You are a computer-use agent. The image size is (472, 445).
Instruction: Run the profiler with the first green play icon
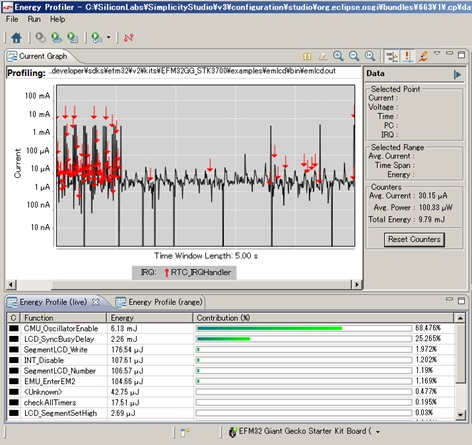(57, 38)
